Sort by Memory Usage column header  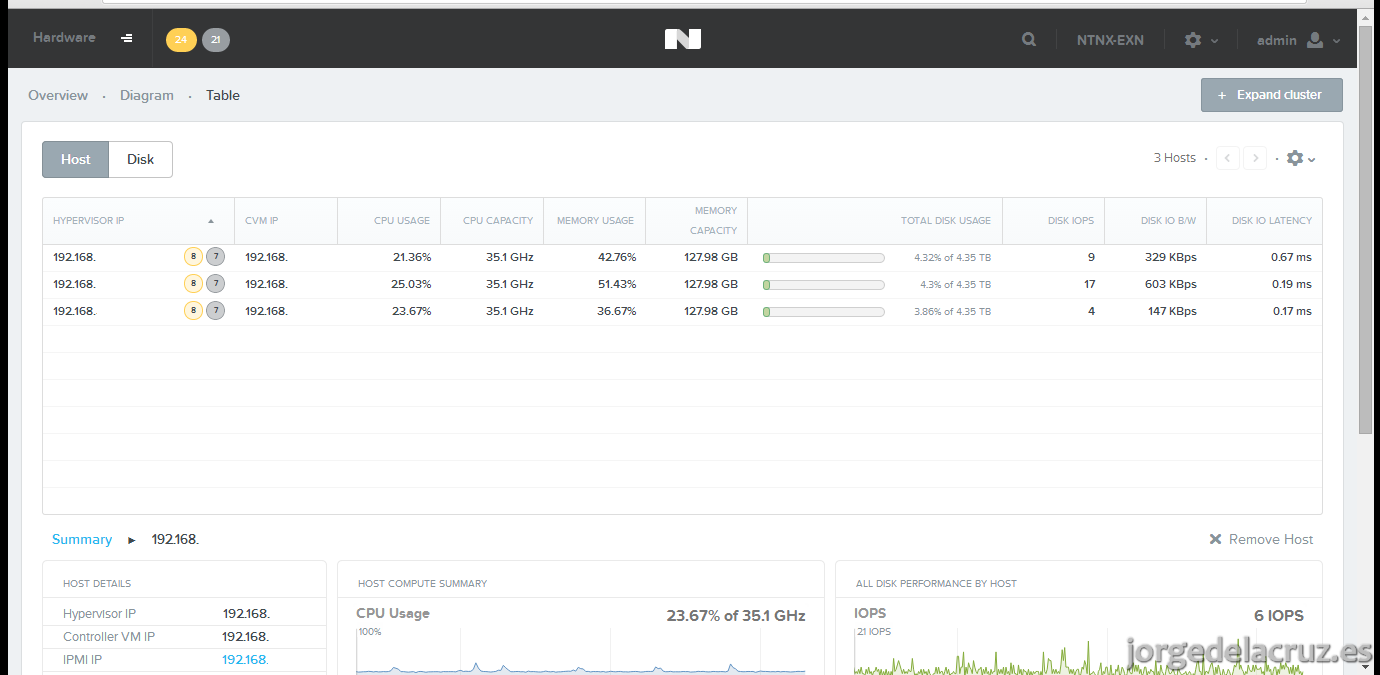pos(595,220)
